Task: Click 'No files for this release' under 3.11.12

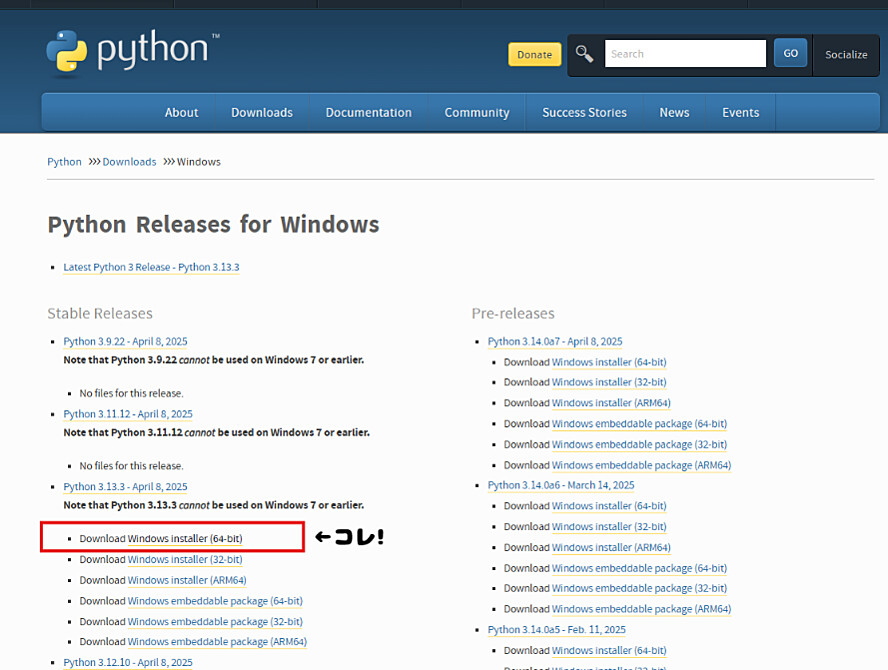Action: pyautogui.click(x=131, y=466)
